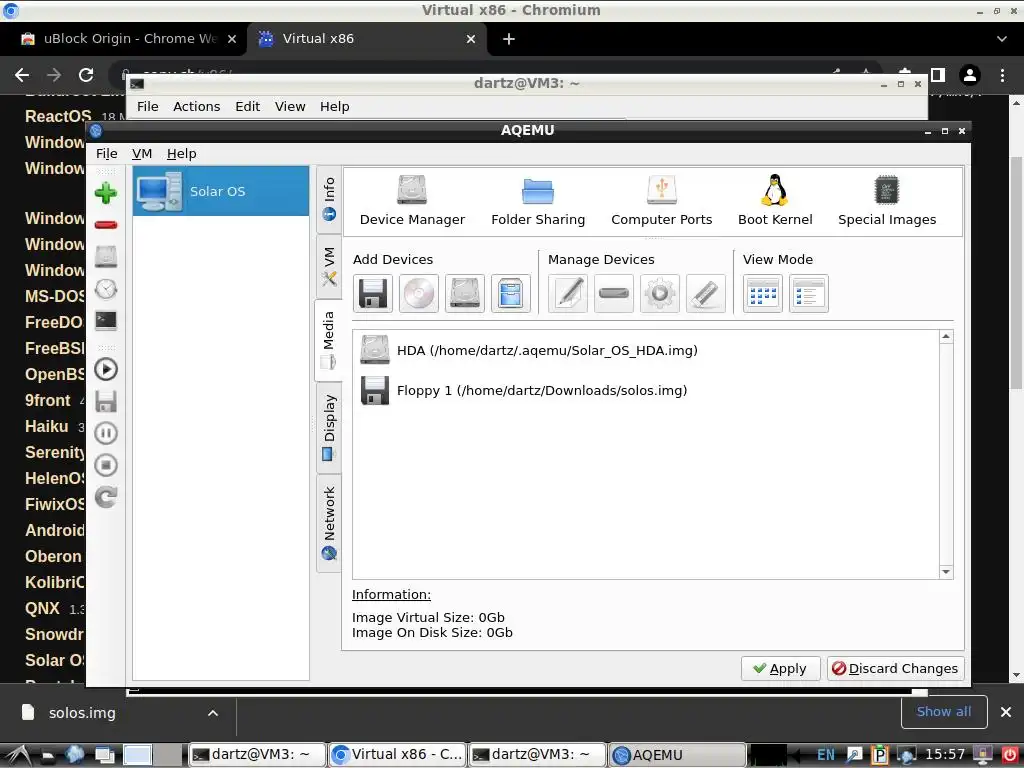Add a floppy device
The width and height of the screenshot is (1024, 768).
pyautogui.click(x=373, y=294)
